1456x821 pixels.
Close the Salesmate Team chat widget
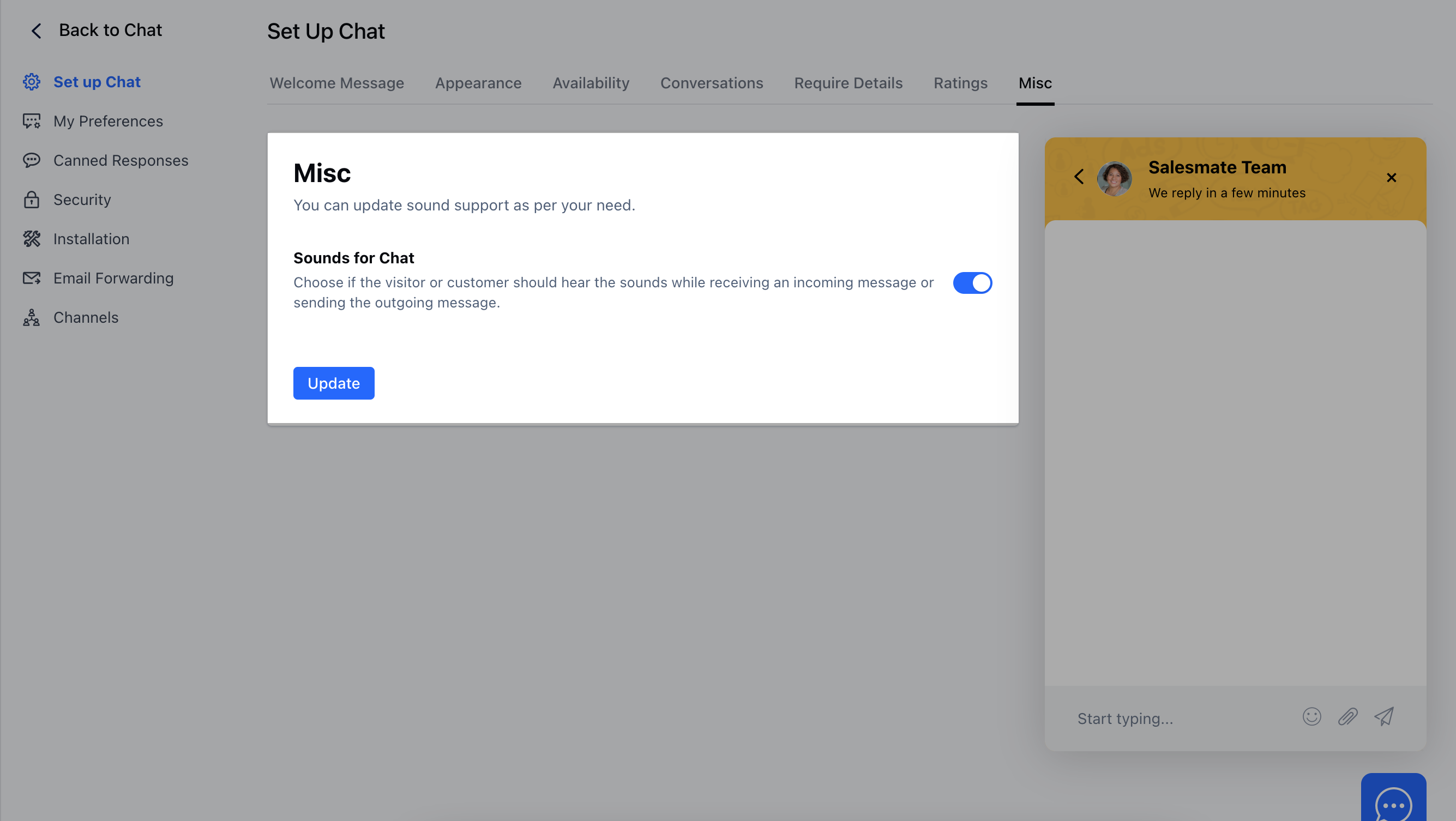[1392, 177]
